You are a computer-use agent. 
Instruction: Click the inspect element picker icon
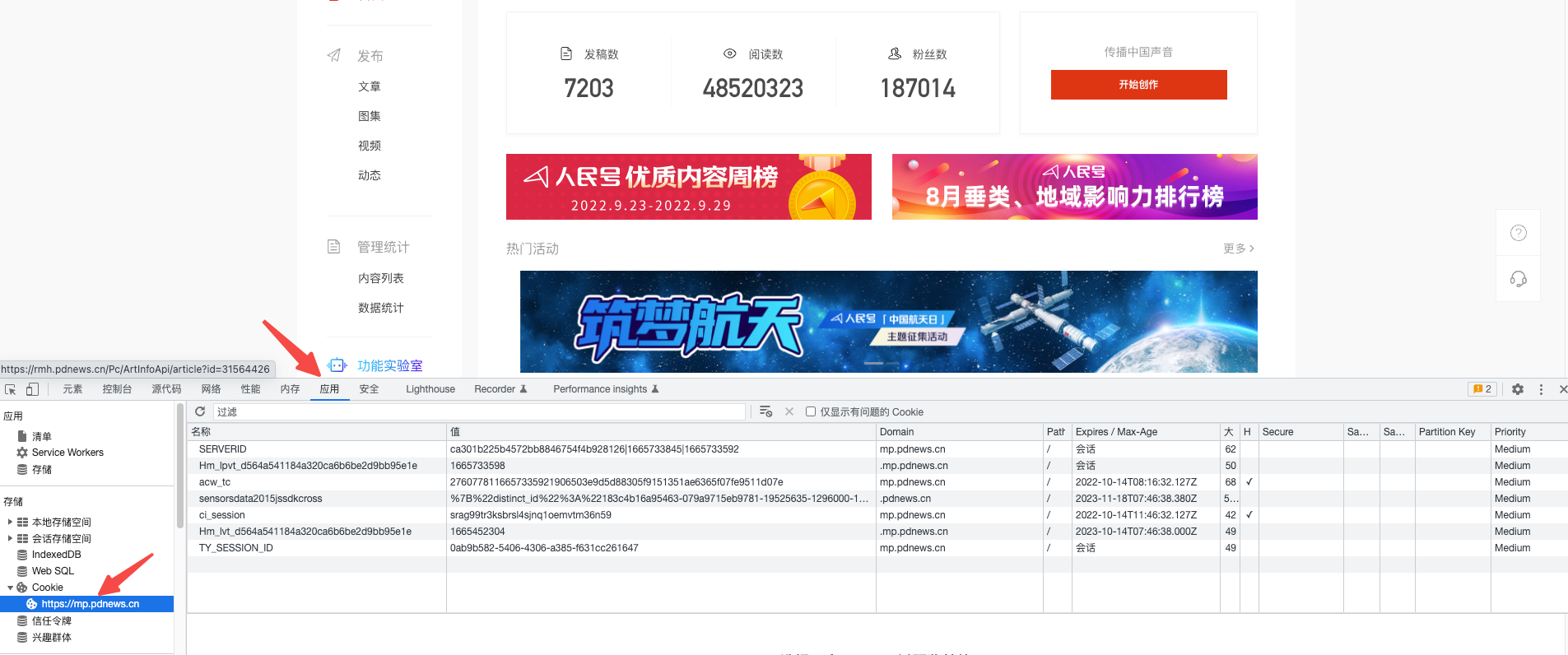click(x=10, y=389)
